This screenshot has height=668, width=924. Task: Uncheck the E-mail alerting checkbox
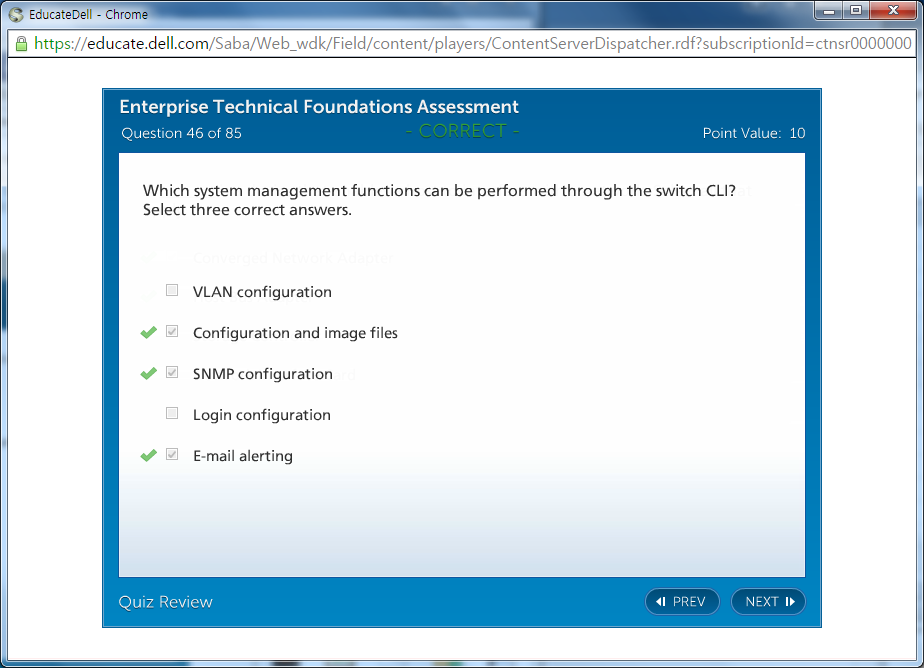tap(172, 455)
